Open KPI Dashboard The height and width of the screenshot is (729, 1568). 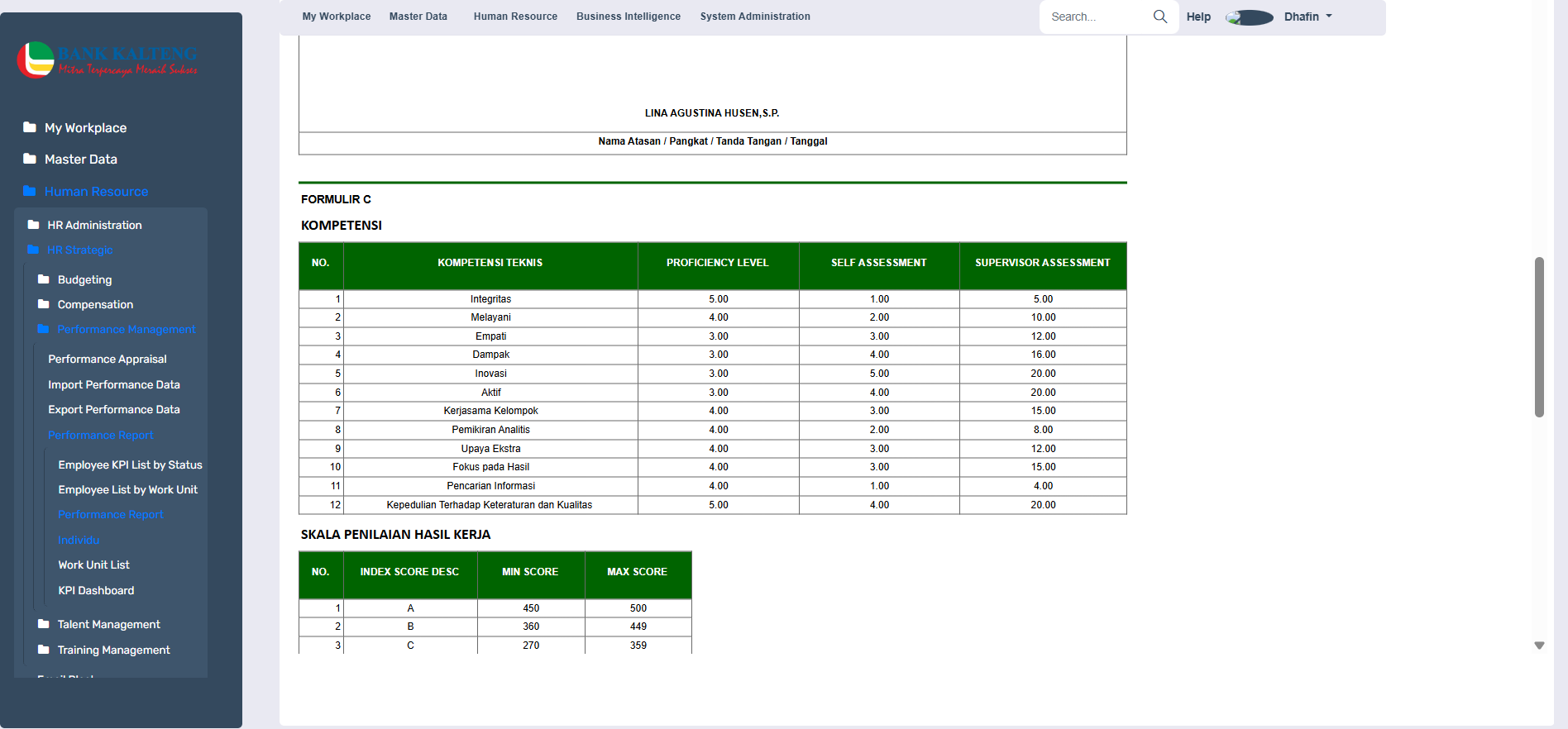click(96, 590)
